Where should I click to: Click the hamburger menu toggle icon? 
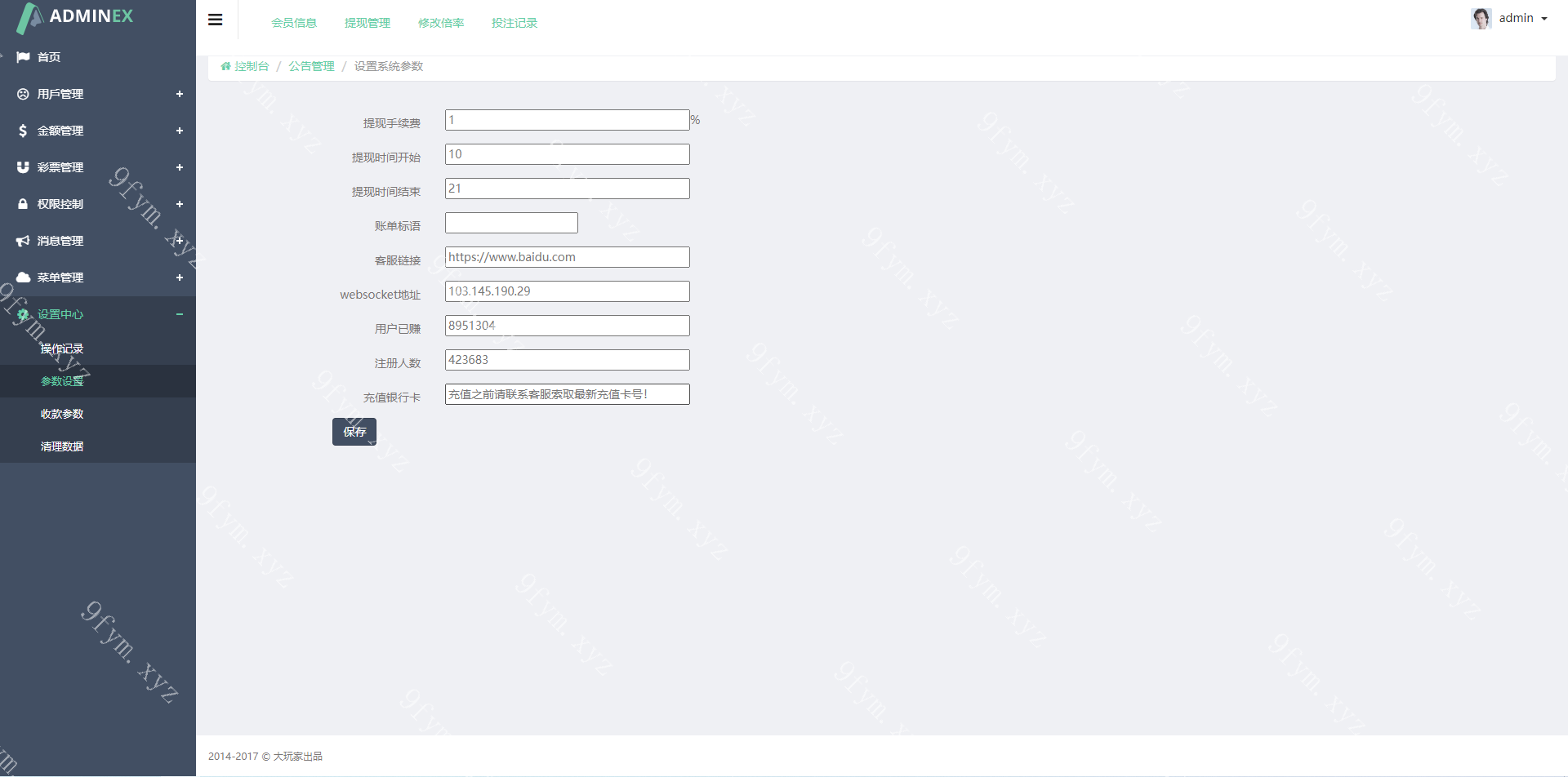[x=216, y=20]
